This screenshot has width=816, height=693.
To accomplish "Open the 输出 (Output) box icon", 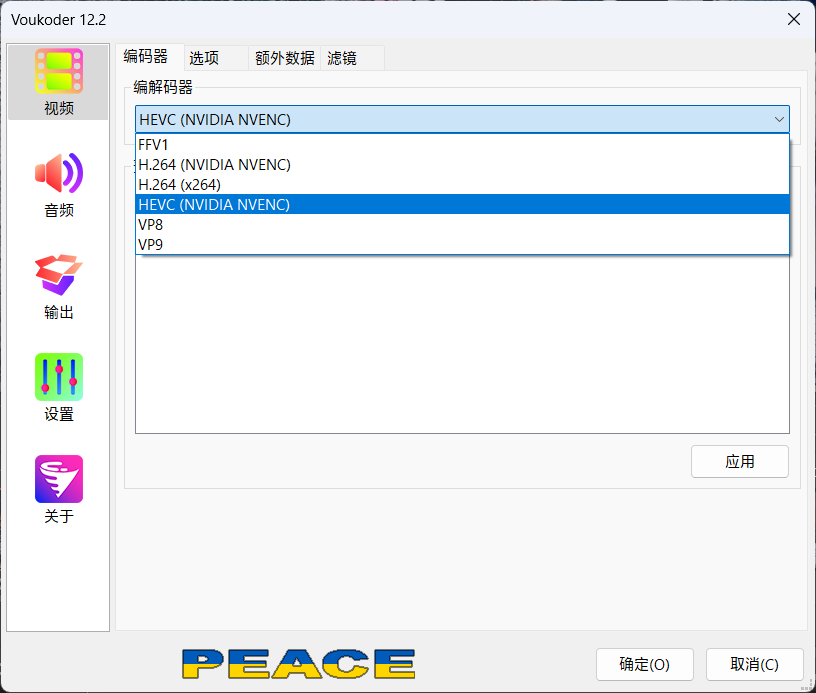I will (59, 276).
